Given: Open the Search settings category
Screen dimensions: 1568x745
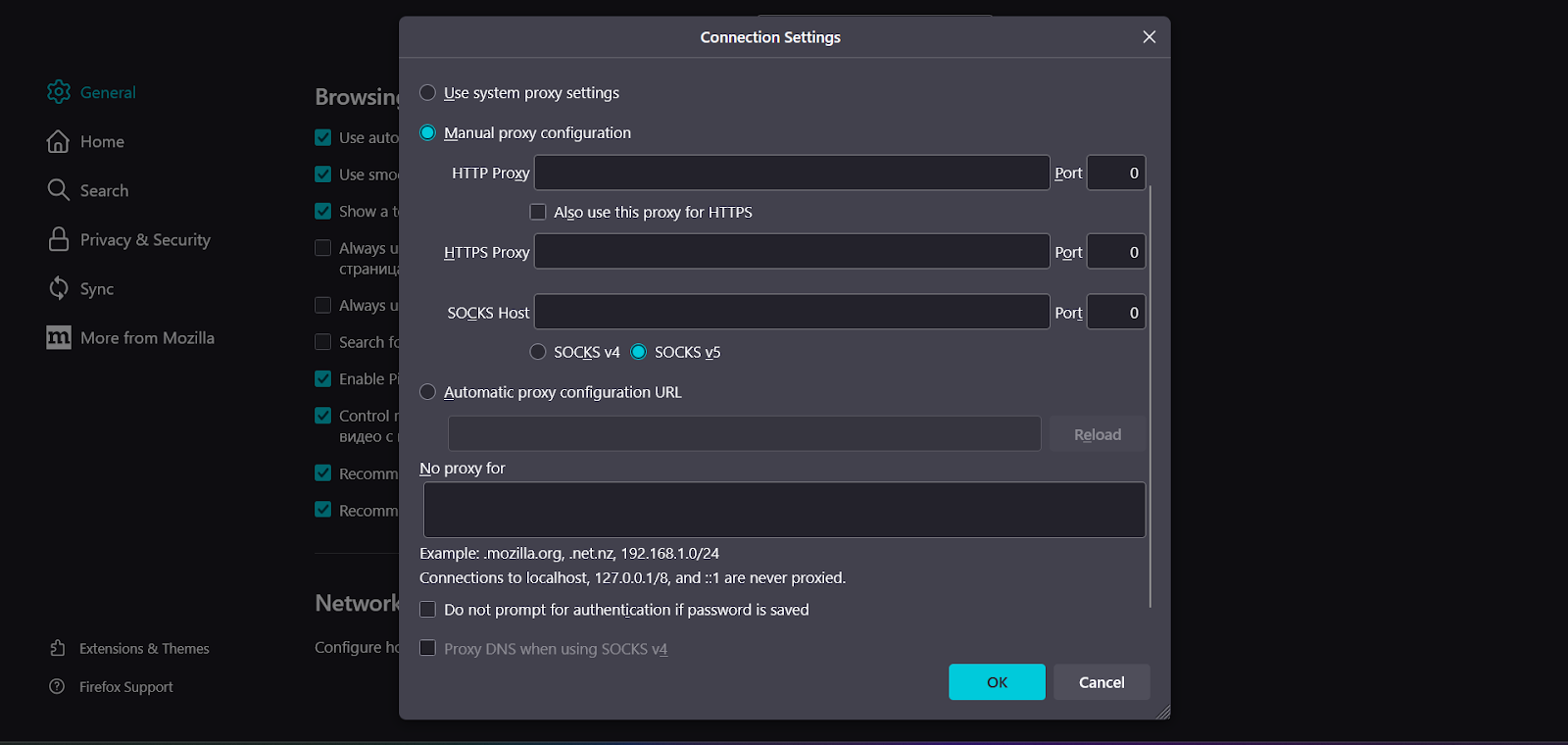Looking at the screenshot, I should pos(104,190).
